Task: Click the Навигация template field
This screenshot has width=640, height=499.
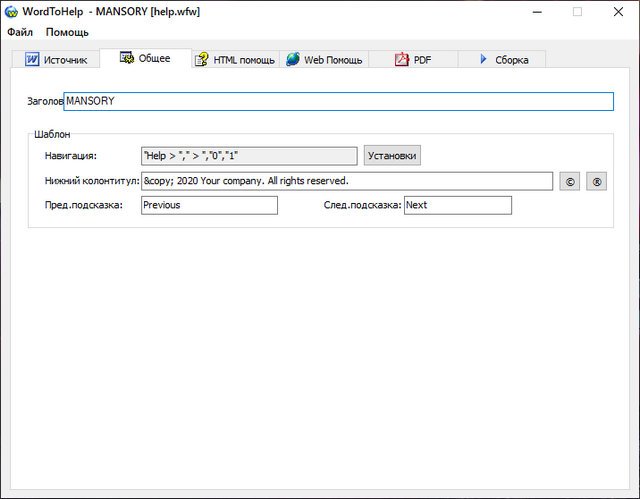Action: [249, 156]
